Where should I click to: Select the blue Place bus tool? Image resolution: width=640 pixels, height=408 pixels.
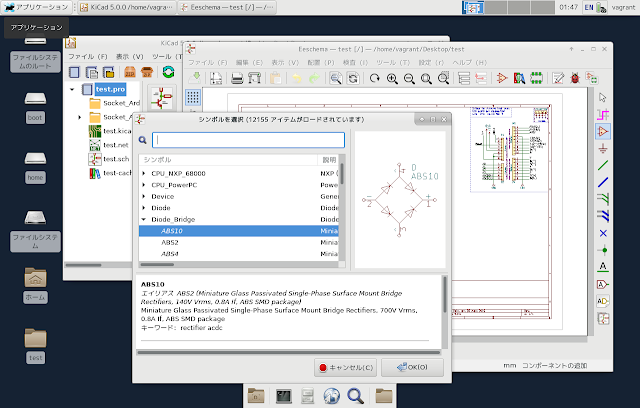(x=603, y=182)
